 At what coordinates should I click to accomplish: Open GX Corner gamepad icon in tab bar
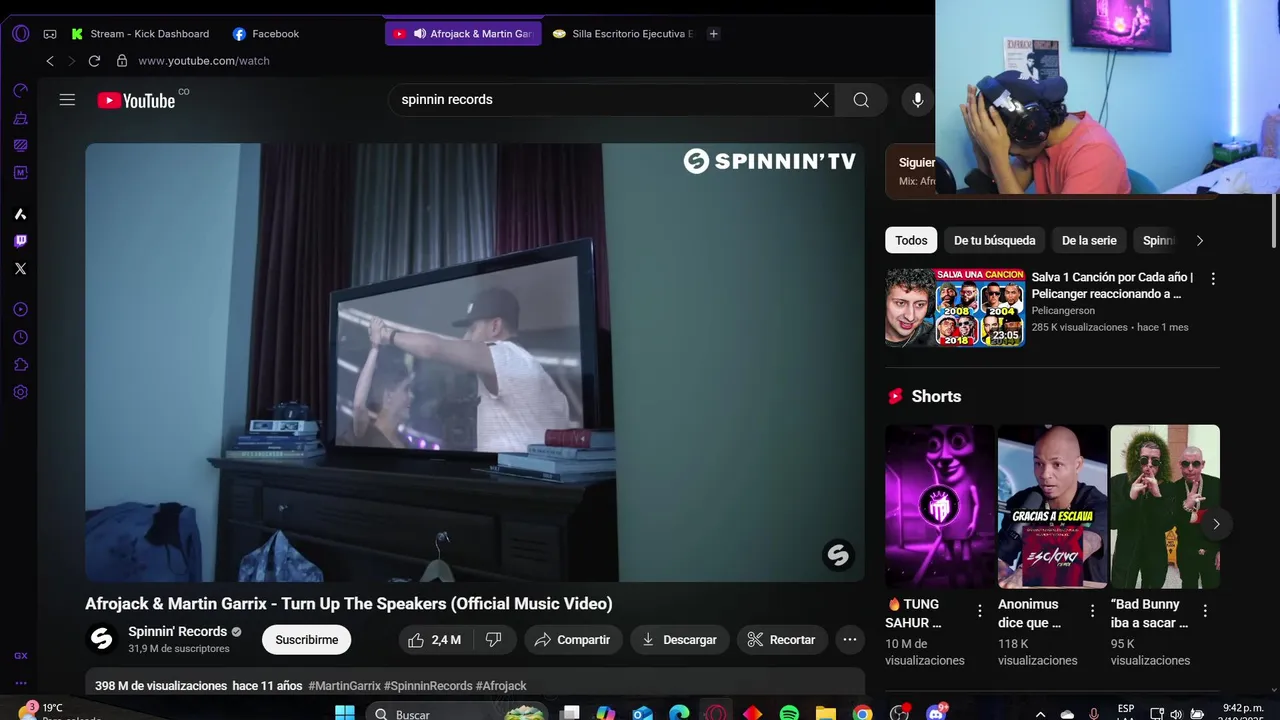tap(50, 34)
